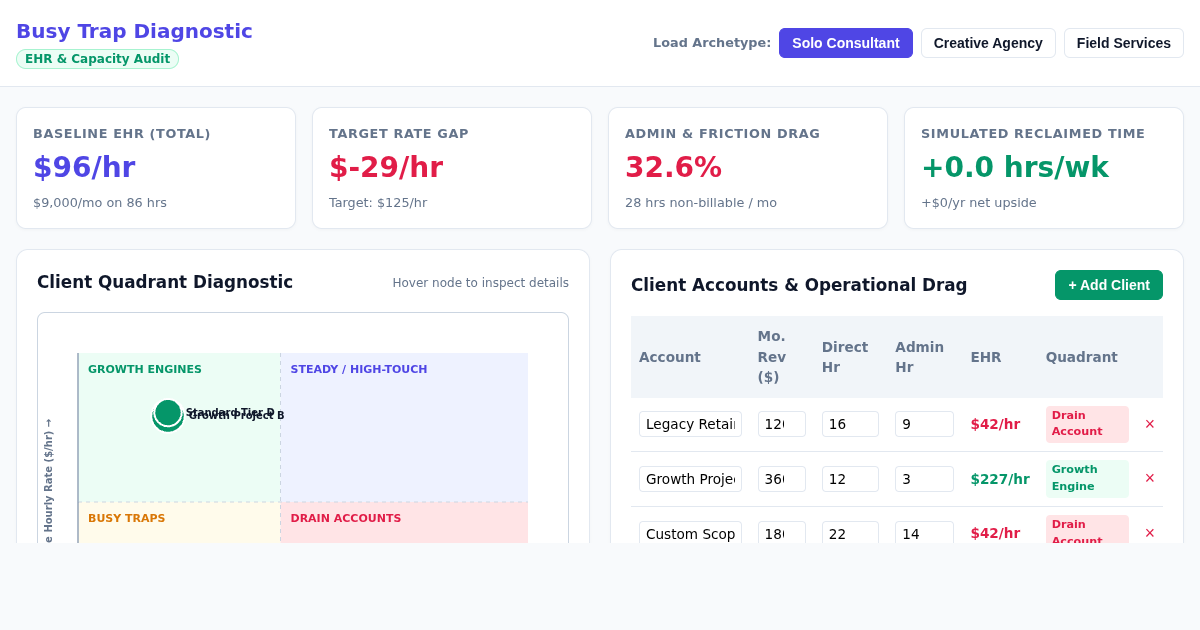The width and height of the screenshot is (1200, 630).
Task: Click the green node in the quadrant chart
Action: click(168, 413)
